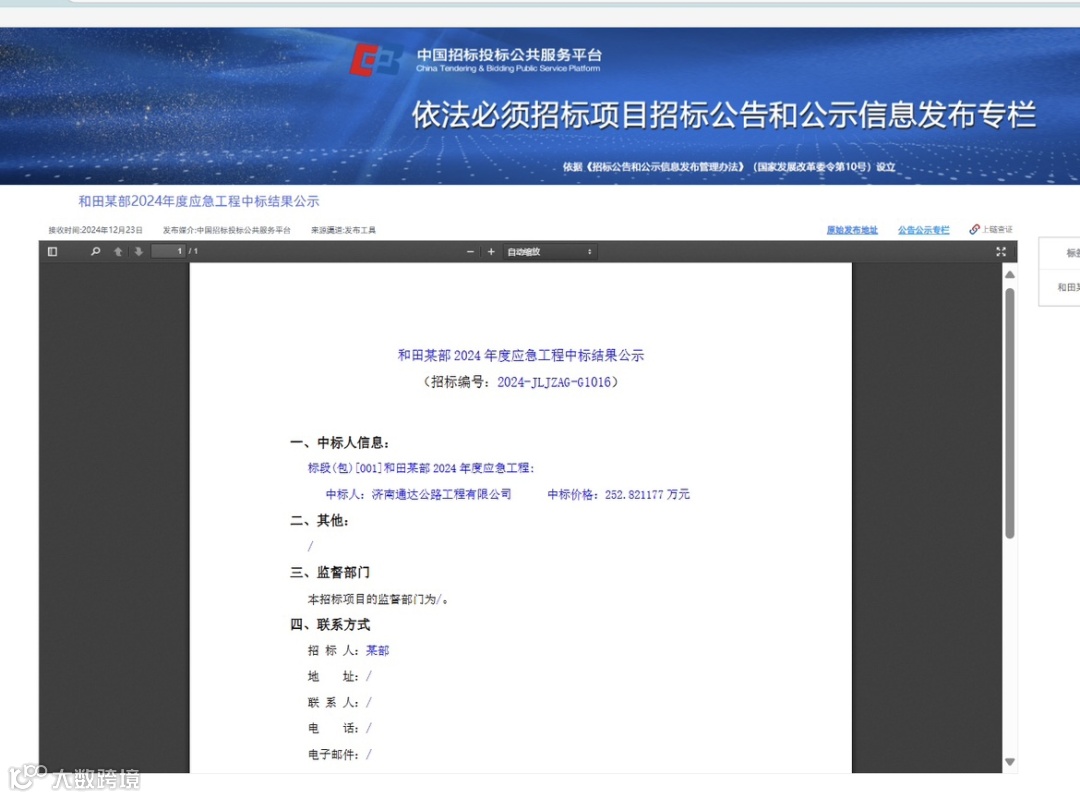This screenshot has height=798, width=1080.
Task: Switch PDF viewer to presentation fullscreen mode
Action: tap(1001, 252)
